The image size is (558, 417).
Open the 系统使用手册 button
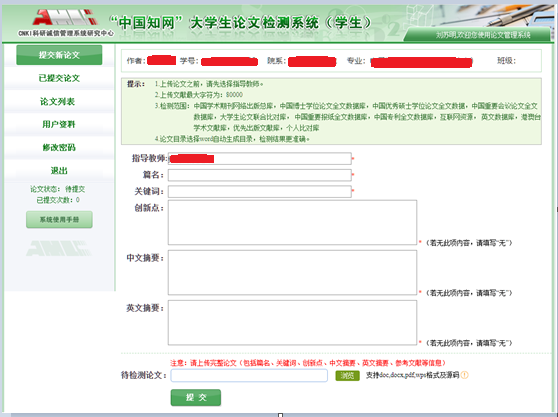pos(59,220)
